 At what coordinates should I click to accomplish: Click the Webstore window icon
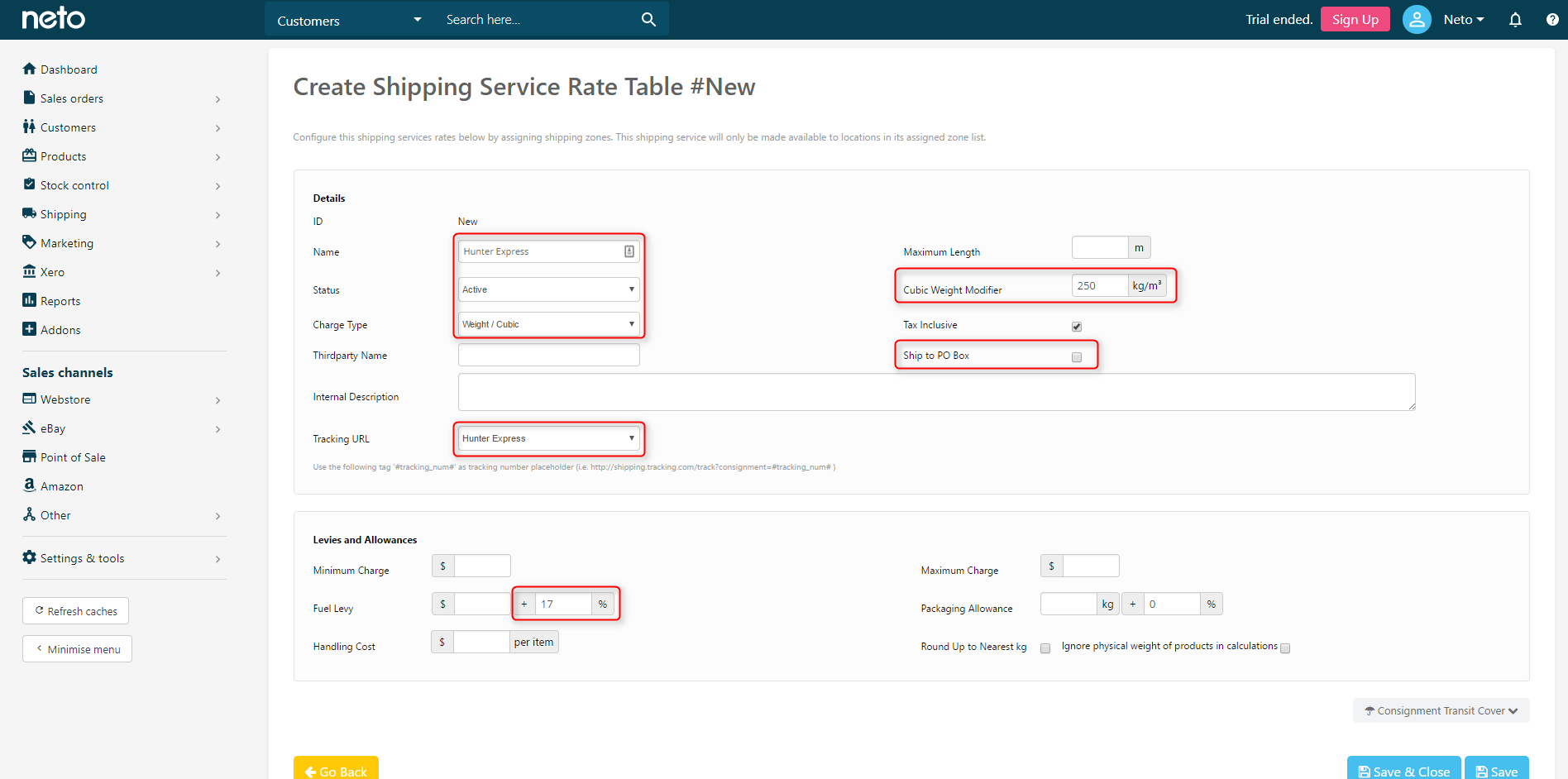pos(30,399)
